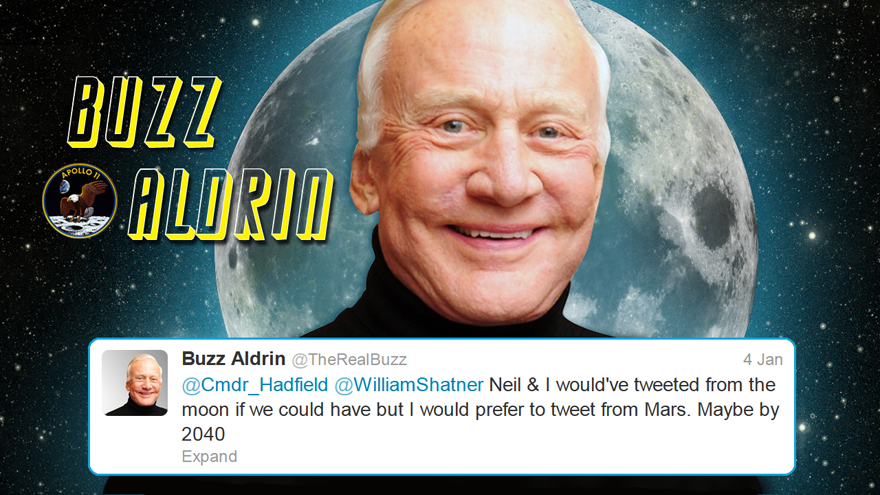This screenshot has width=880, height=495.
Task: Open the @WilliamShatner mention
Action: (409, 385)
